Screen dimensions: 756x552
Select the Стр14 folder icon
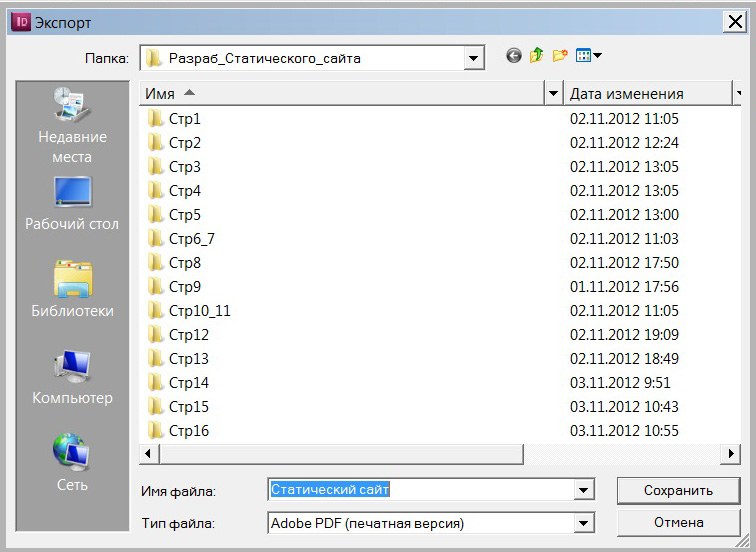click(155, 383)
